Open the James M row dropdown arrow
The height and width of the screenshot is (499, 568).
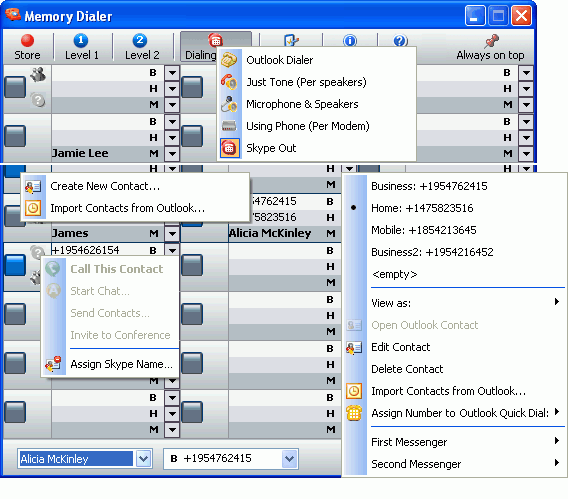tap(172, 234)
